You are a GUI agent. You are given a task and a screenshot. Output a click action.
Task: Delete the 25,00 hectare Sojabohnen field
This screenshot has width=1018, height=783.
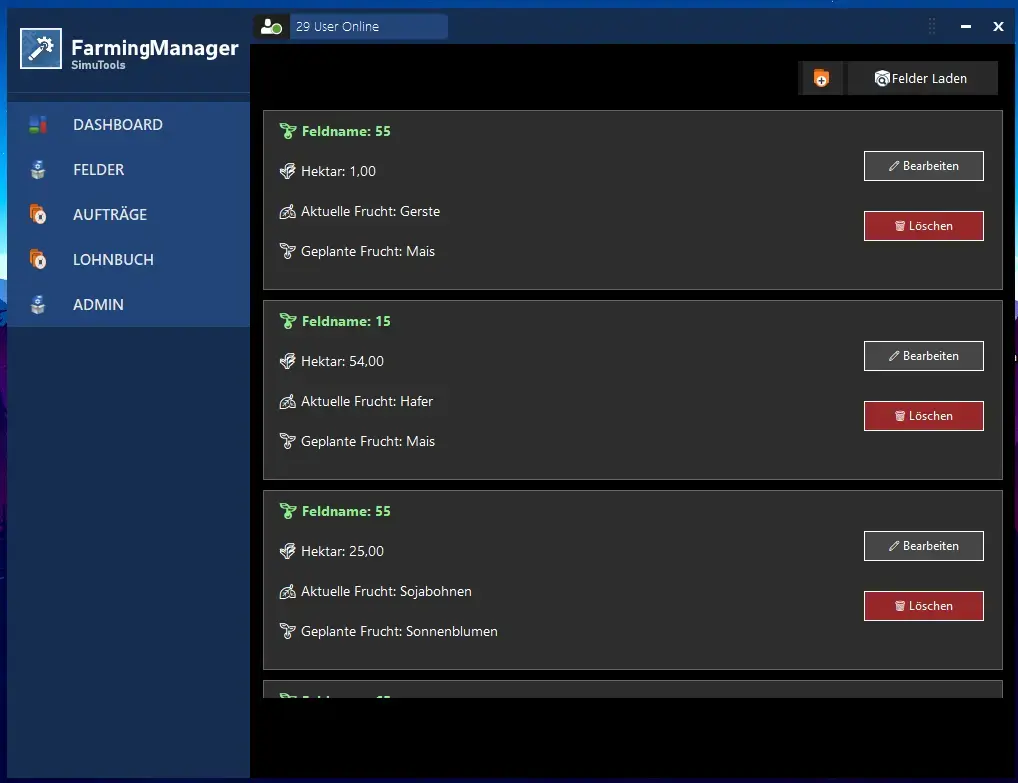(x=923, y=606)
